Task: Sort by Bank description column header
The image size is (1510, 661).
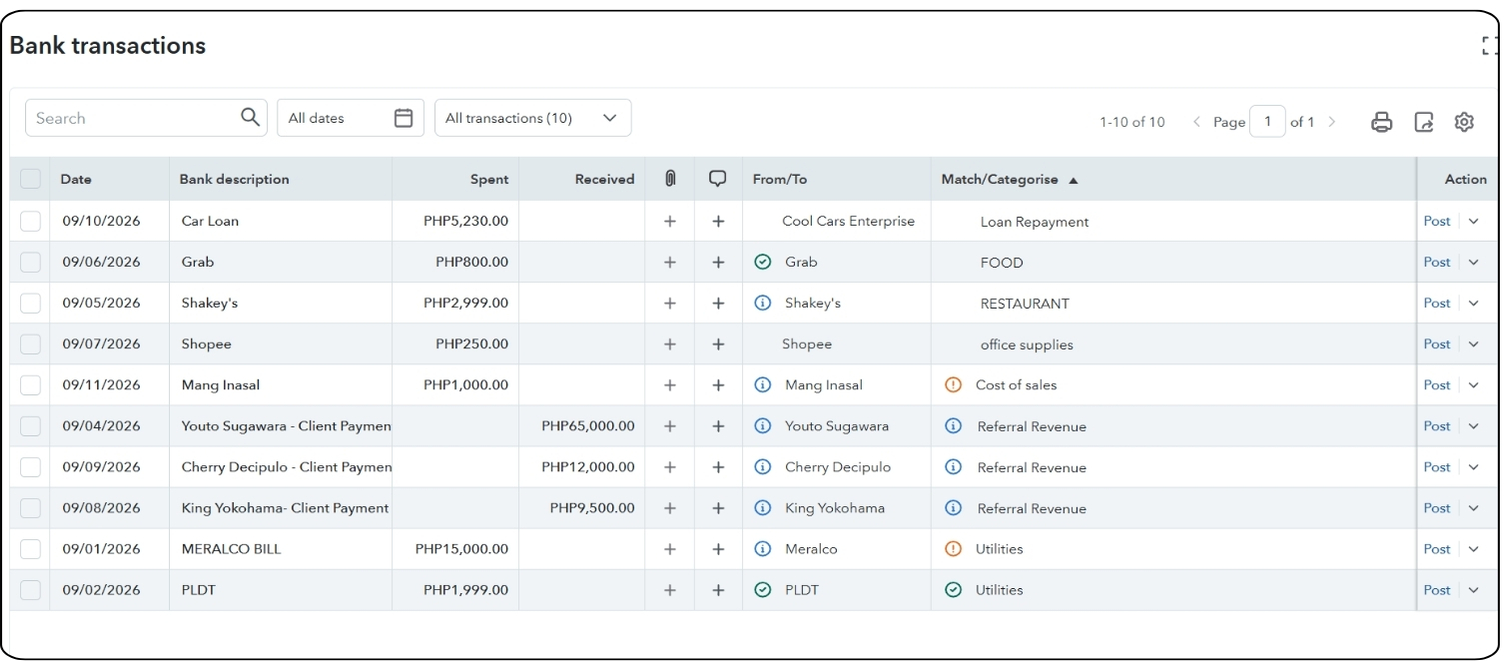Action: 234,180
